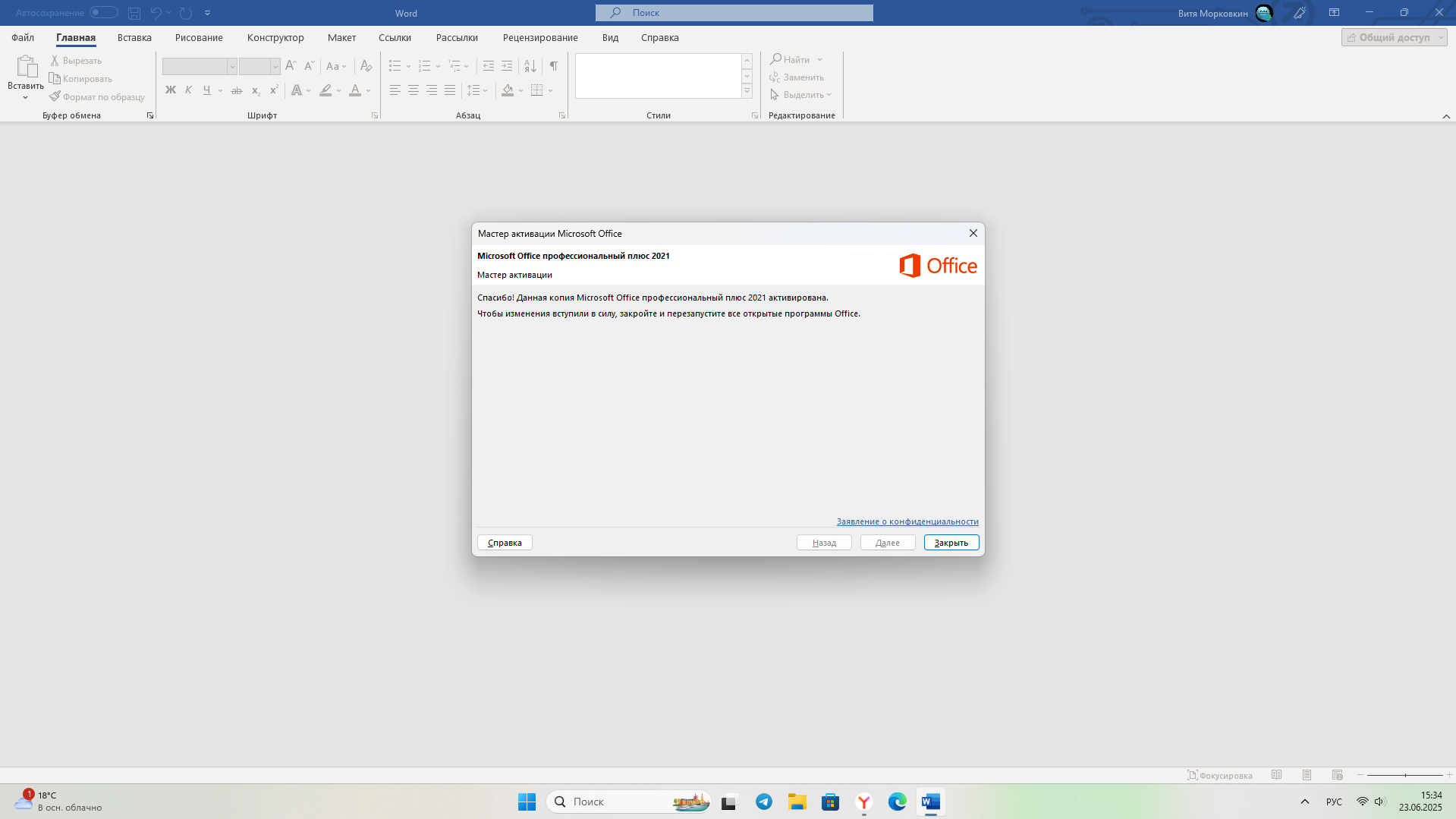The width and height of the screenshot is (1456, 819).
Task: Open the Рассылки tab
Action: point(457,37)
